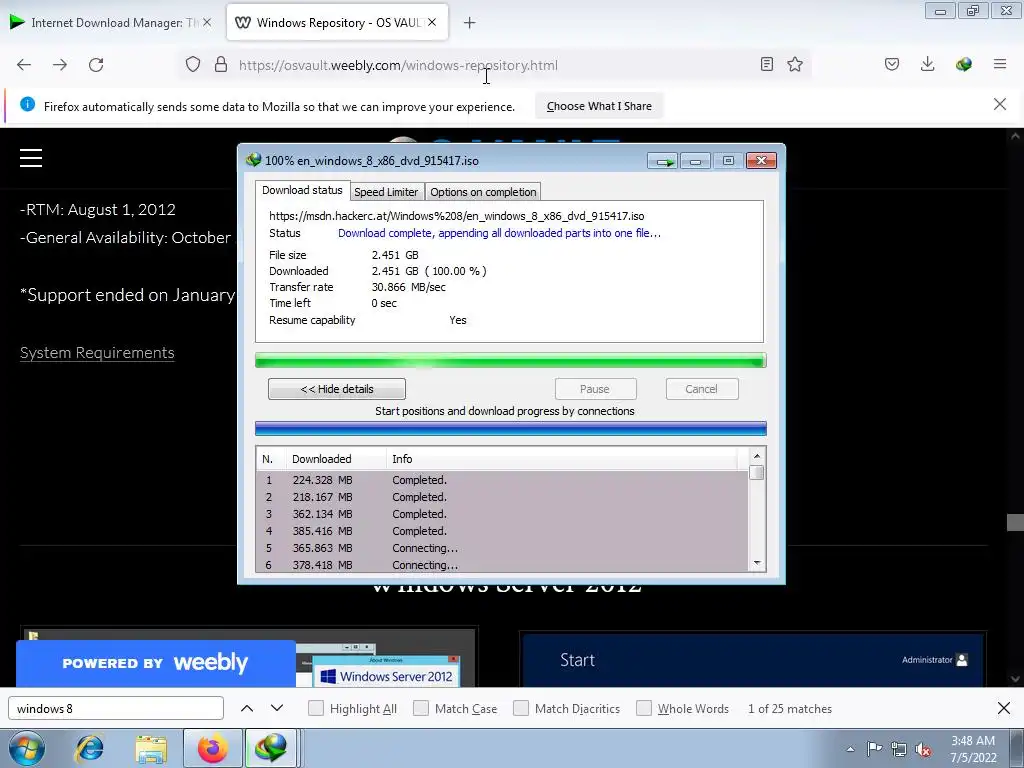Click the find bar search field
This screenshot has height=768, width=1024.
[x=116, y=708]
